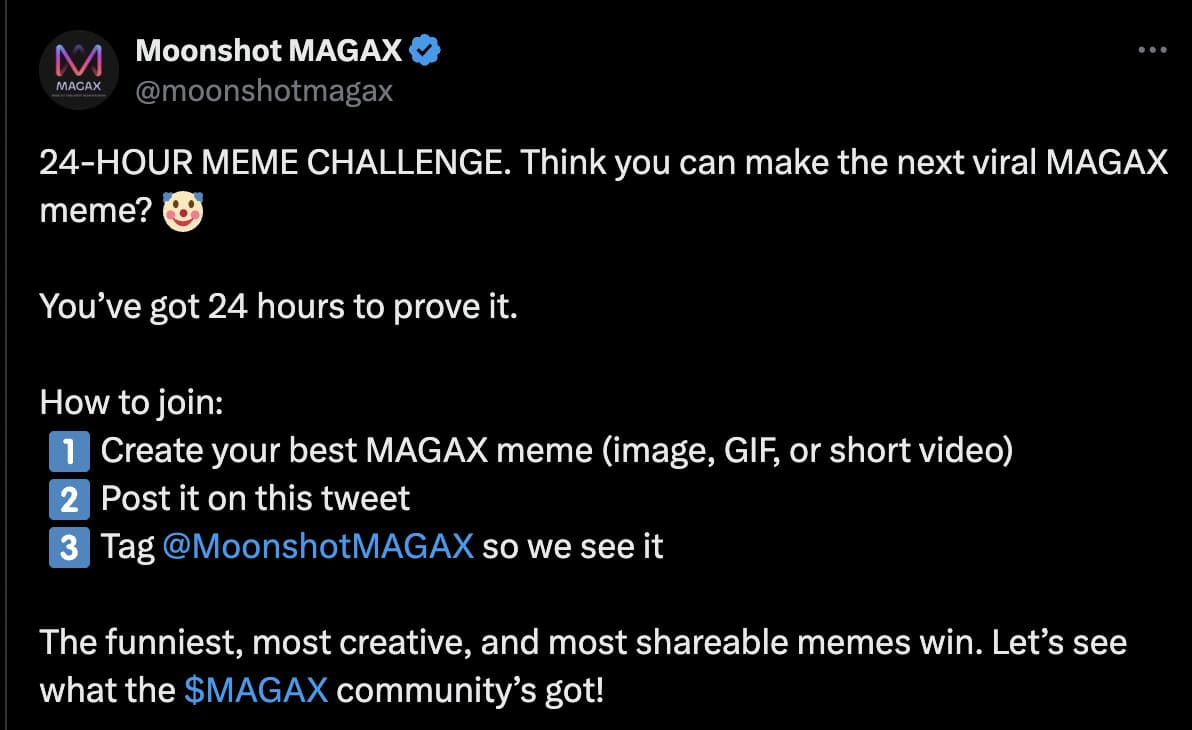Image resolution: width=1192 pixels, height=730 pixels.
Task: Click the clown face emoji
Action: 183,211
